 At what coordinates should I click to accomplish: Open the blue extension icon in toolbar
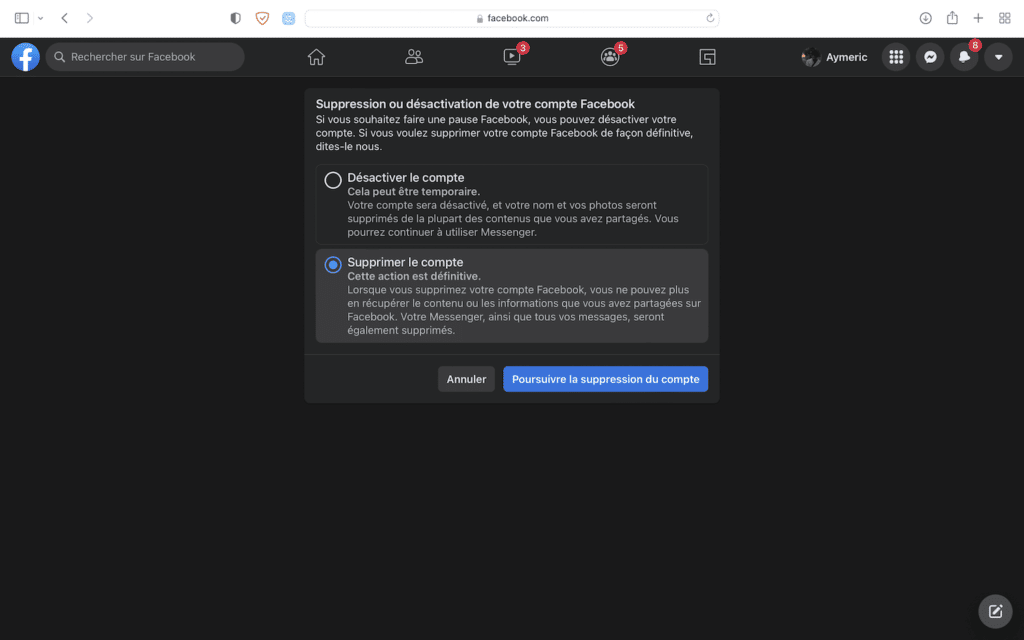tap(288, 18)
